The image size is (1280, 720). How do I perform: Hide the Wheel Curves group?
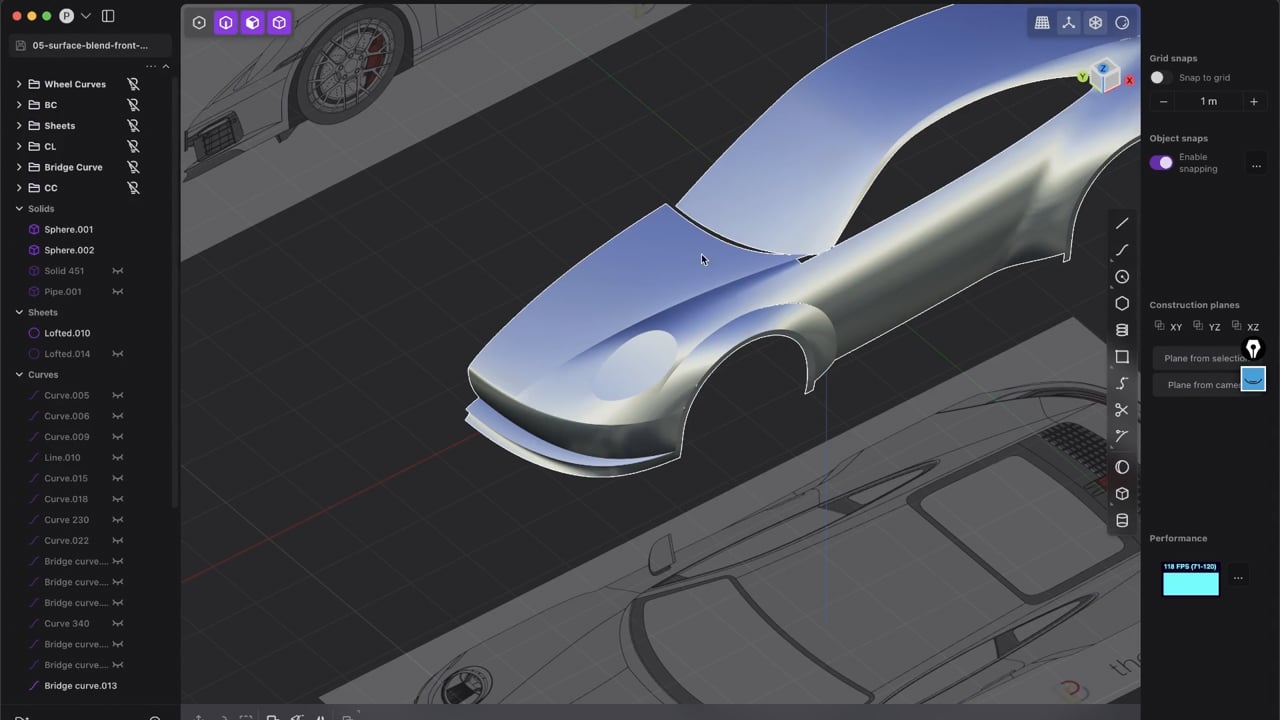point(133,84)
